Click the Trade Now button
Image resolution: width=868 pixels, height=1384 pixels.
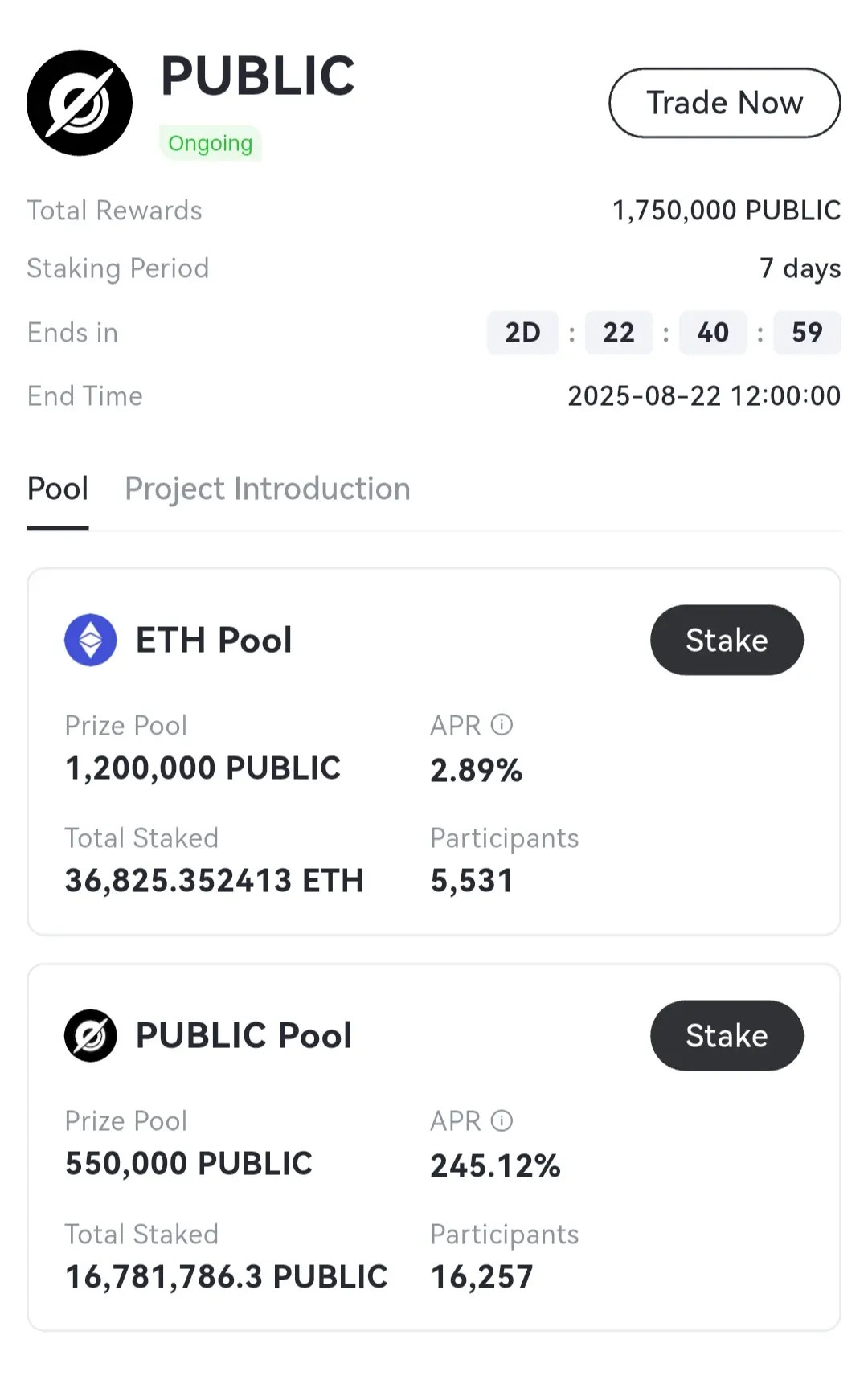(x=725, y=103)
